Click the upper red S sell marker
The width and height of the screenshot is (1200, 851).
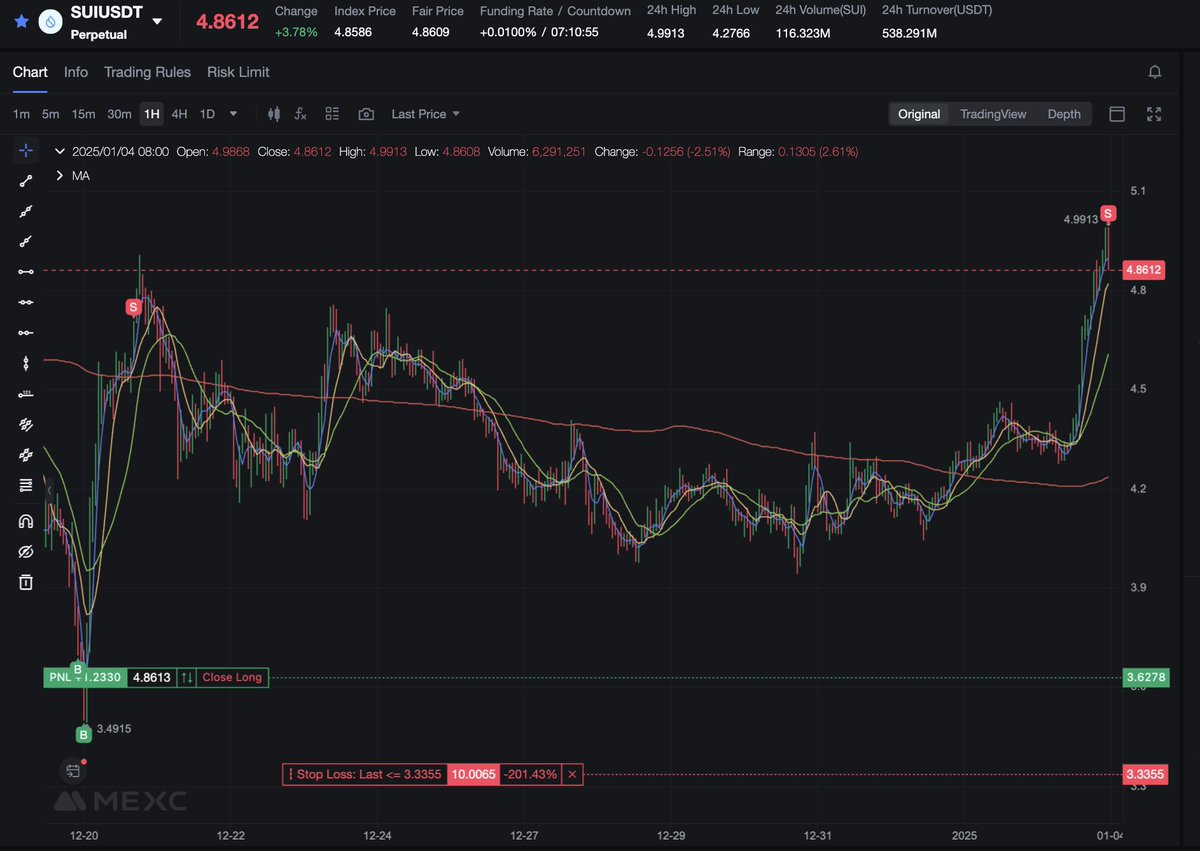(x=1108, y=214)
